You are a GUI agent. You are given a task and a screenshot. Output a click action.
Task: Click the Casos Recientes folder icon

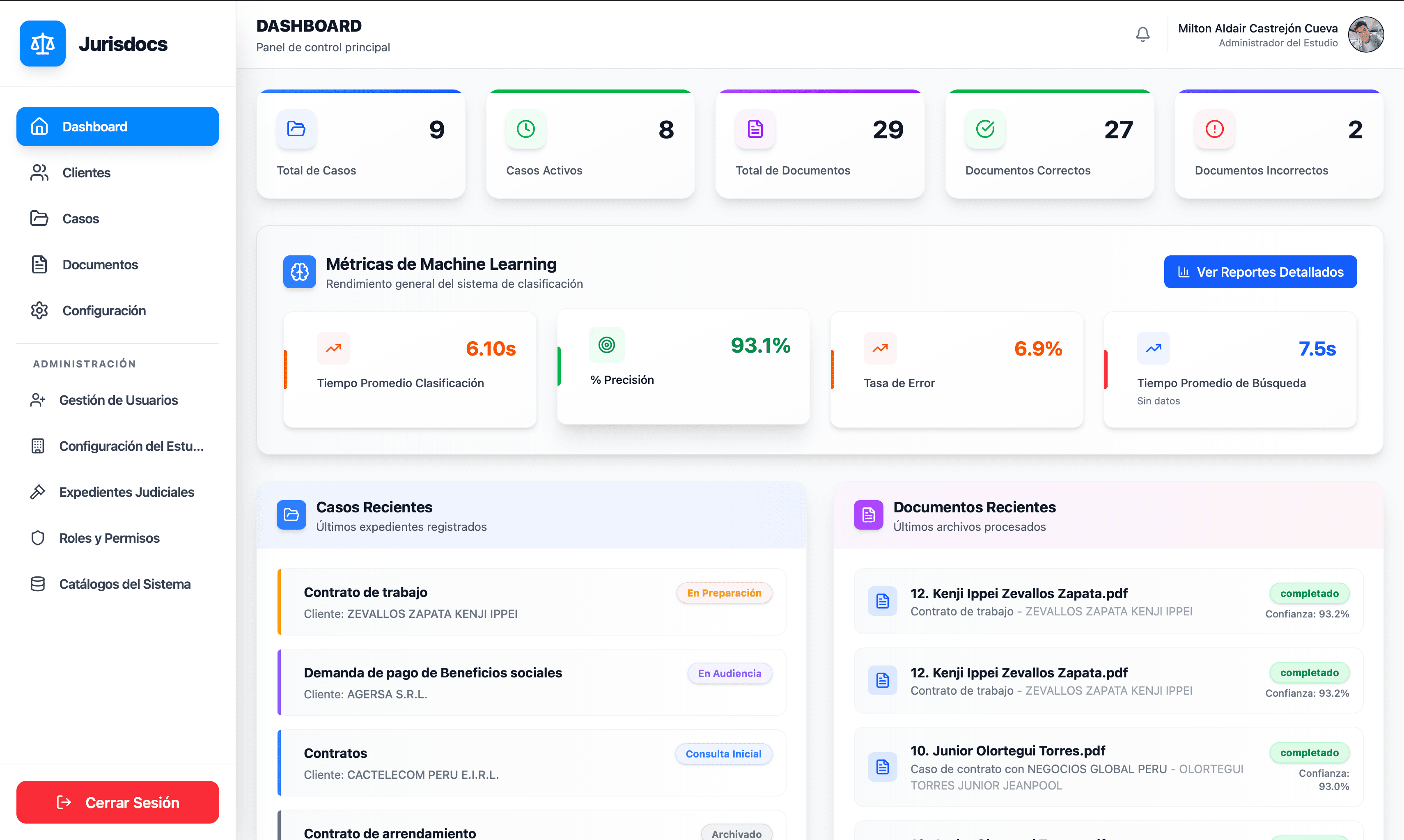coord(291,514)
